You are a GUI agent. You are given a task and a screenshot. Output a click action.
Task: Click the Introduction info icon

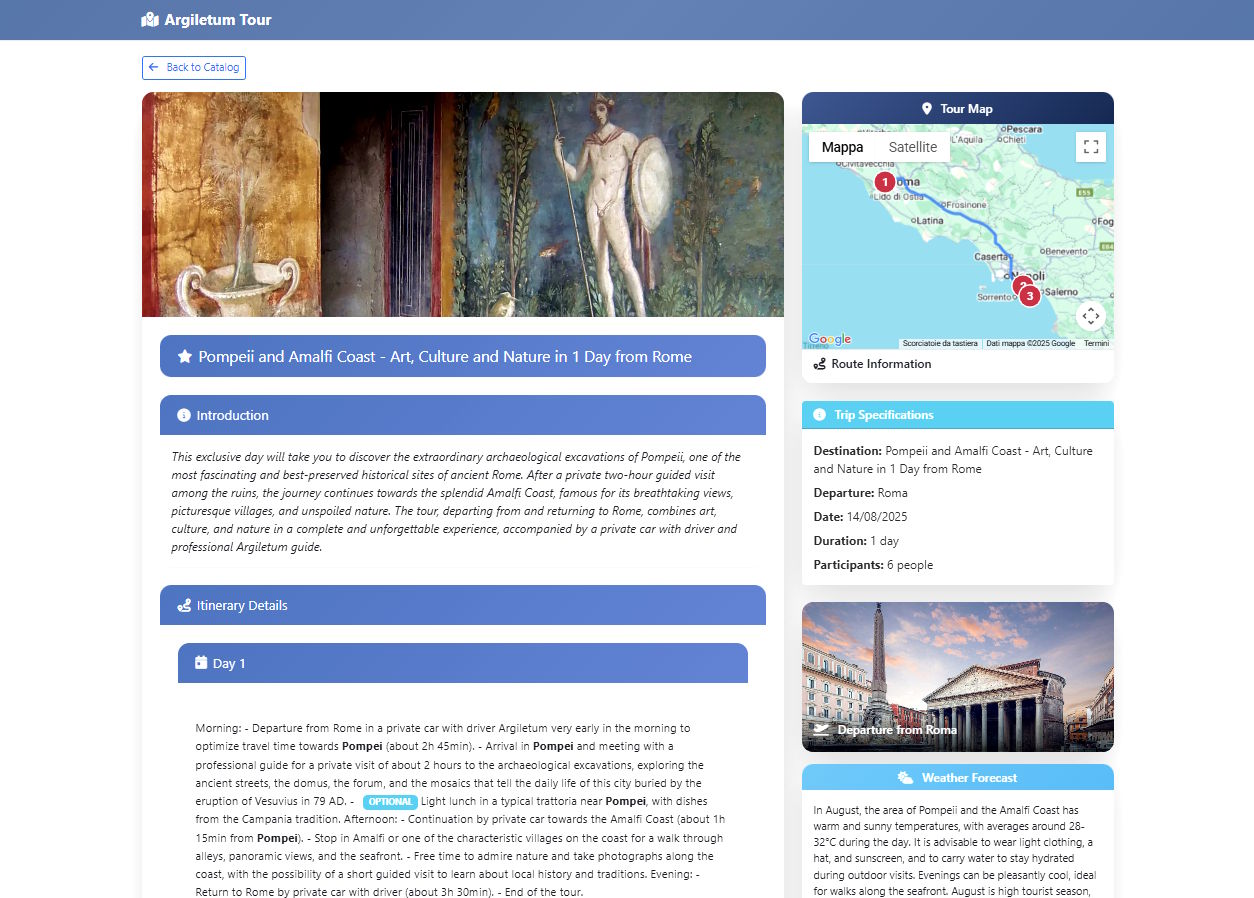184,416
